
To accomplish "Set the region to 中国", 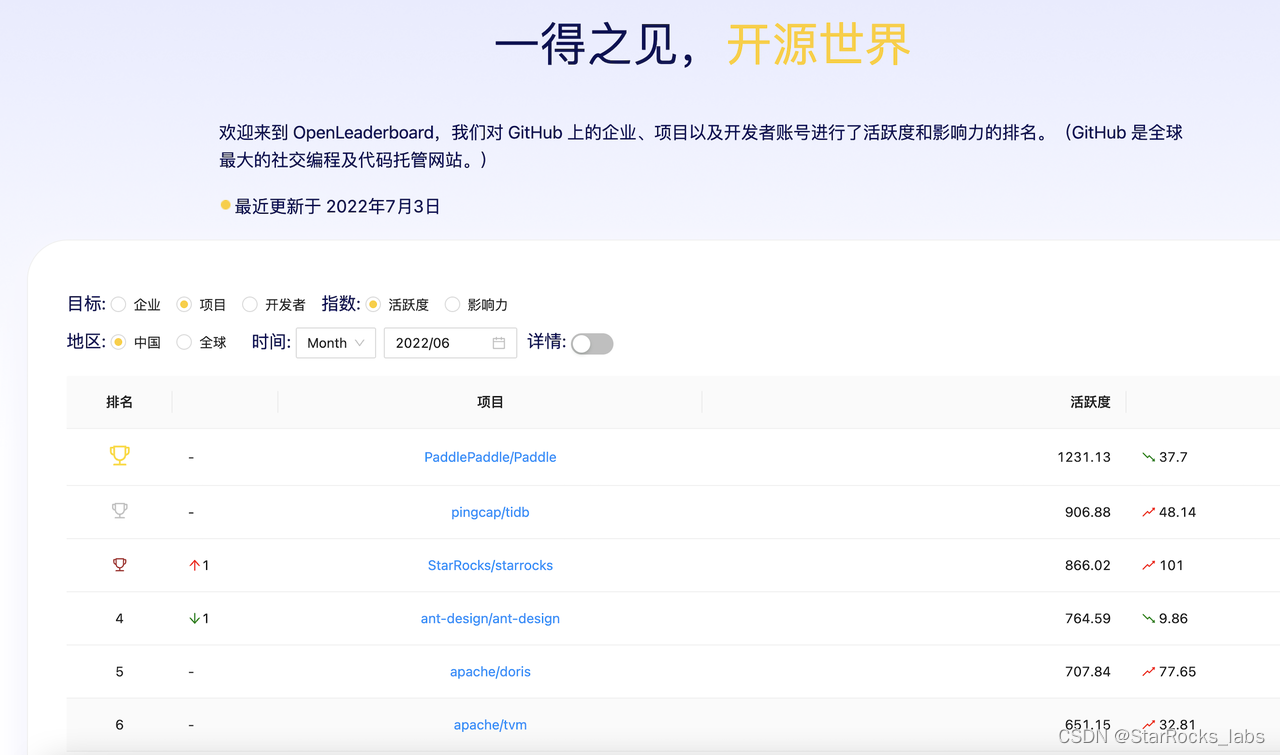I will (119, 342).
